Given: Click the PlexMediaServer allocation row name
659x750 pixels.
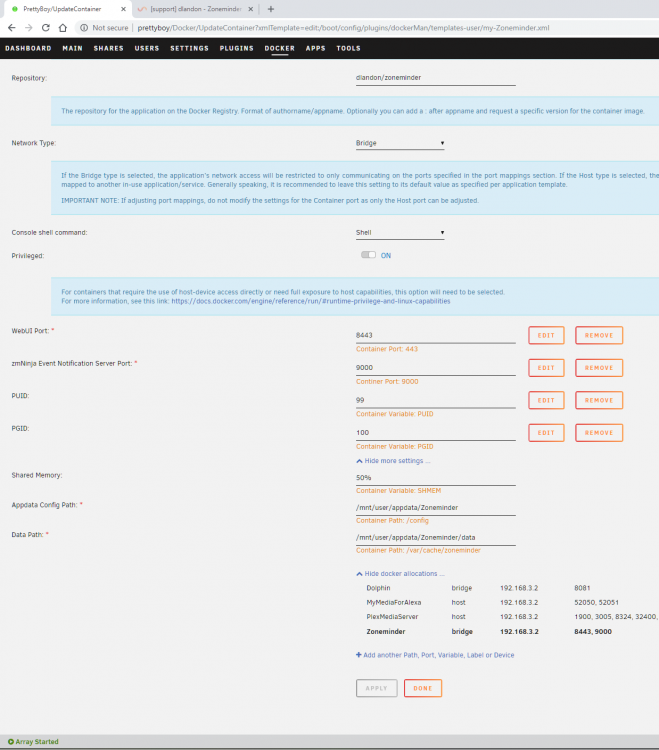Looking at the screenshot, I should click(x=392, y=617).
